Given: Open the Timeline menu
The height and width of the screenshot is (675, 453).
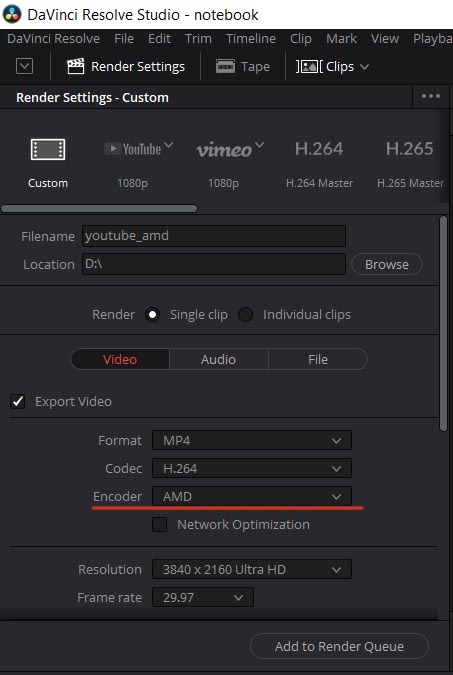Looking at the screenshot, I should (x=251, y=39).
